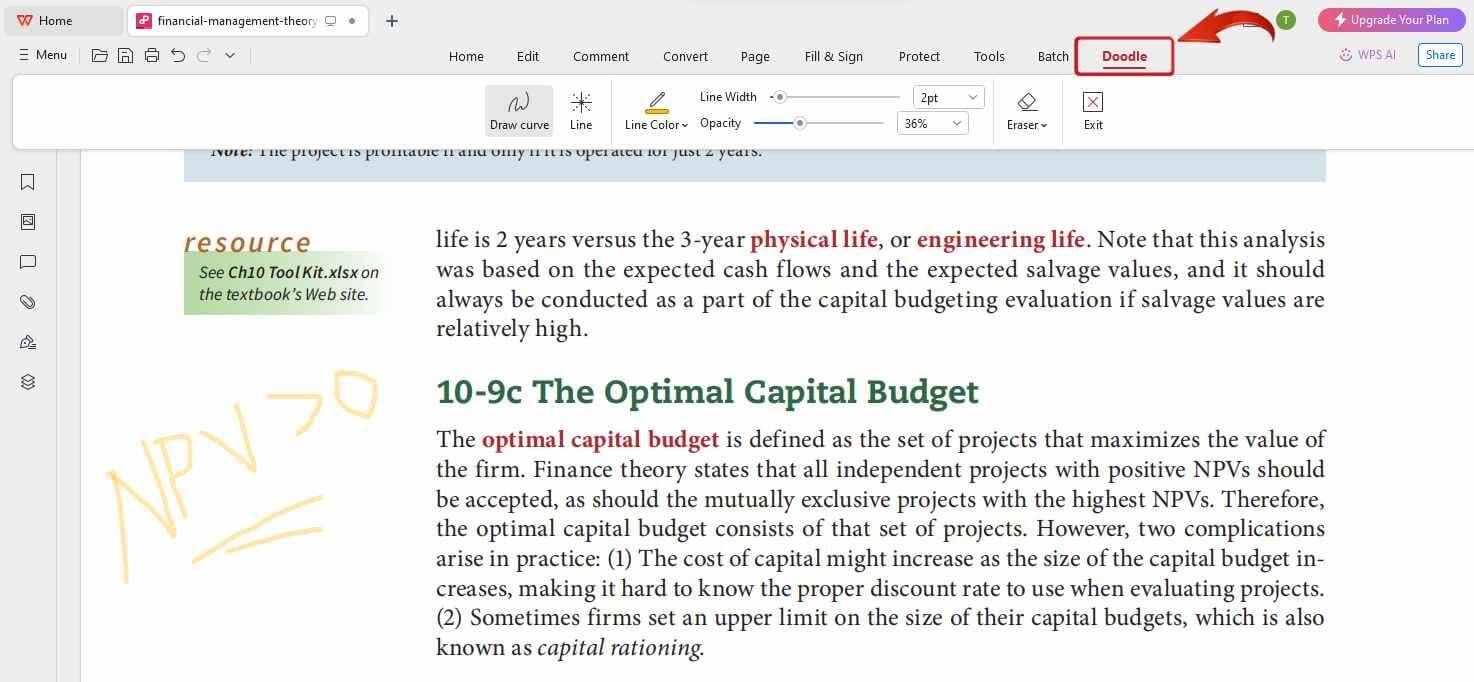Expand the quick access toolbar arrow

click(230, 55)
